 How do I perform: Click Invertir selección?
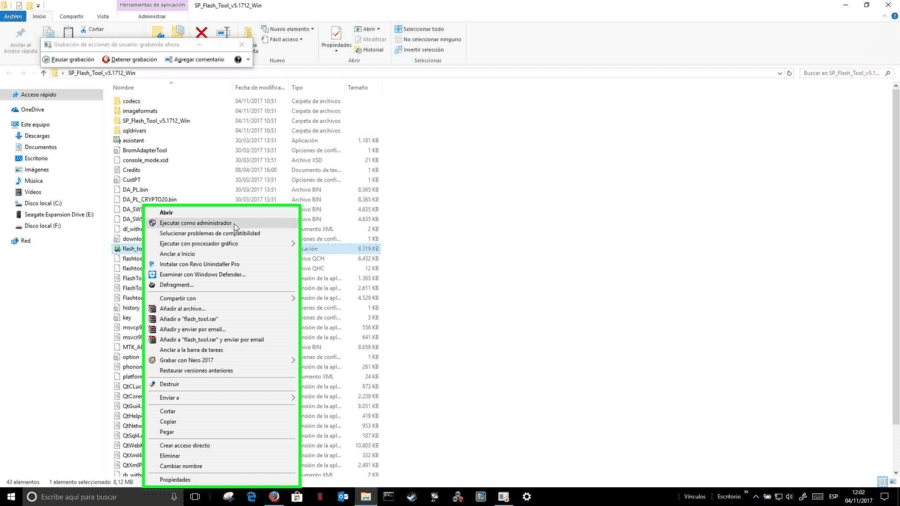click(x=419, y=50)
